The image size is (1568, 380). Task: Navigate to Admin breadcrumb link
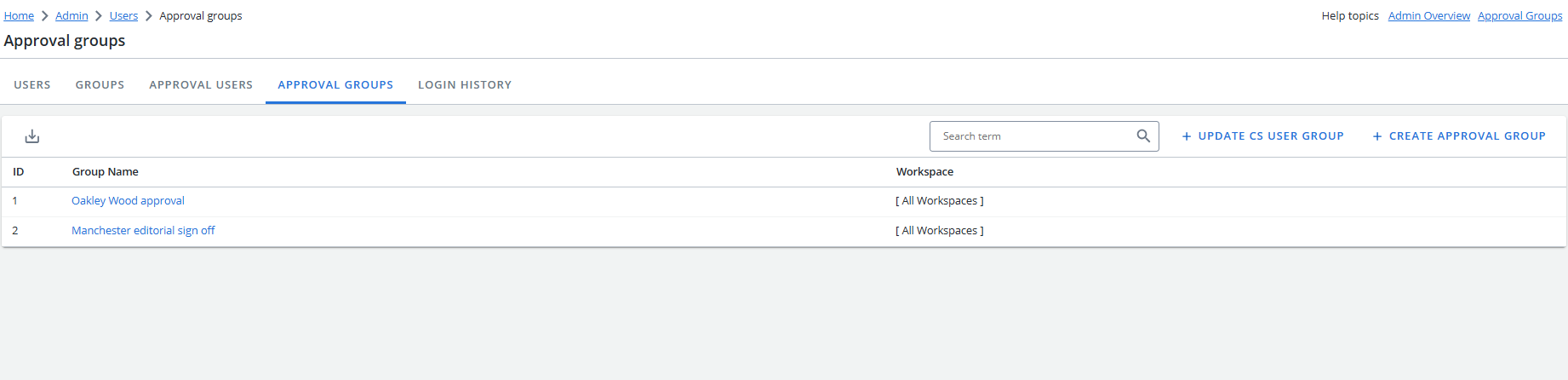click(72, 16)
